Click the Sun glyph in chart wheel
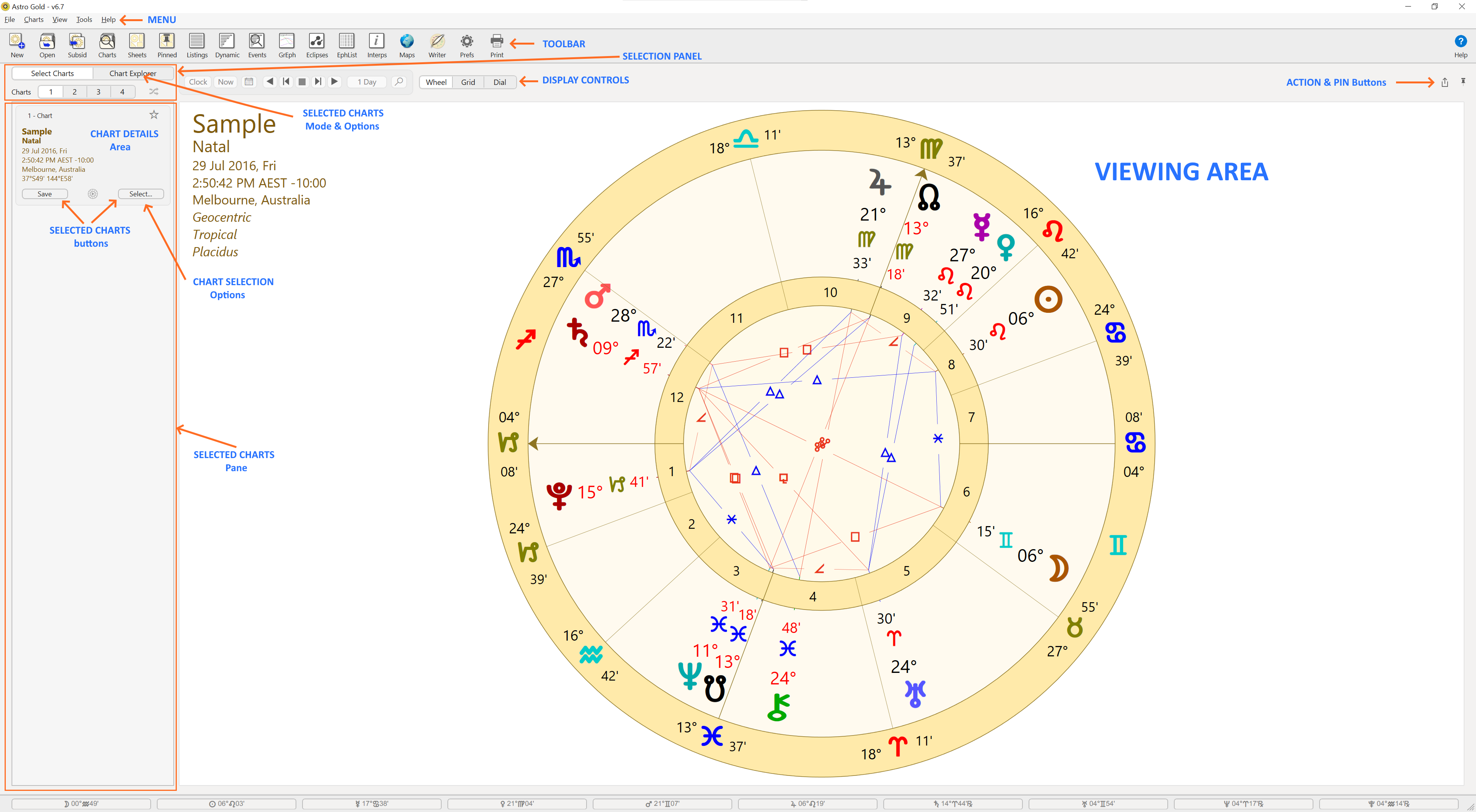1476x812 pixels. pos(1049,299)
